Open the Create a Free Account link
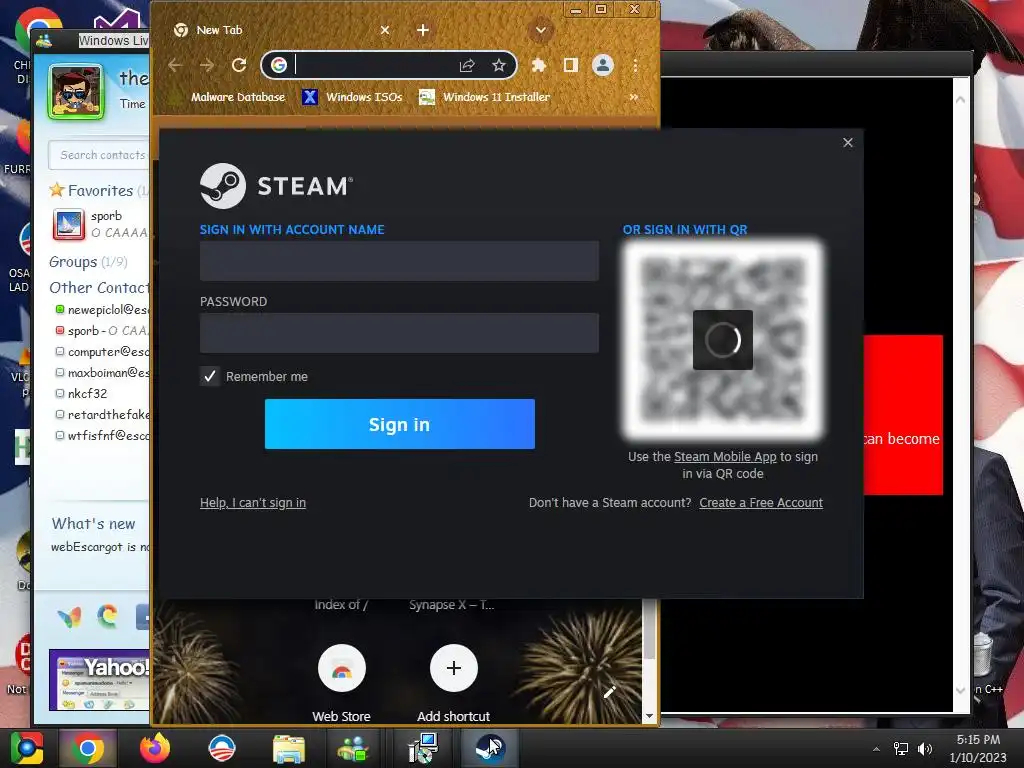1024x768 pixels. coord(761,503)
